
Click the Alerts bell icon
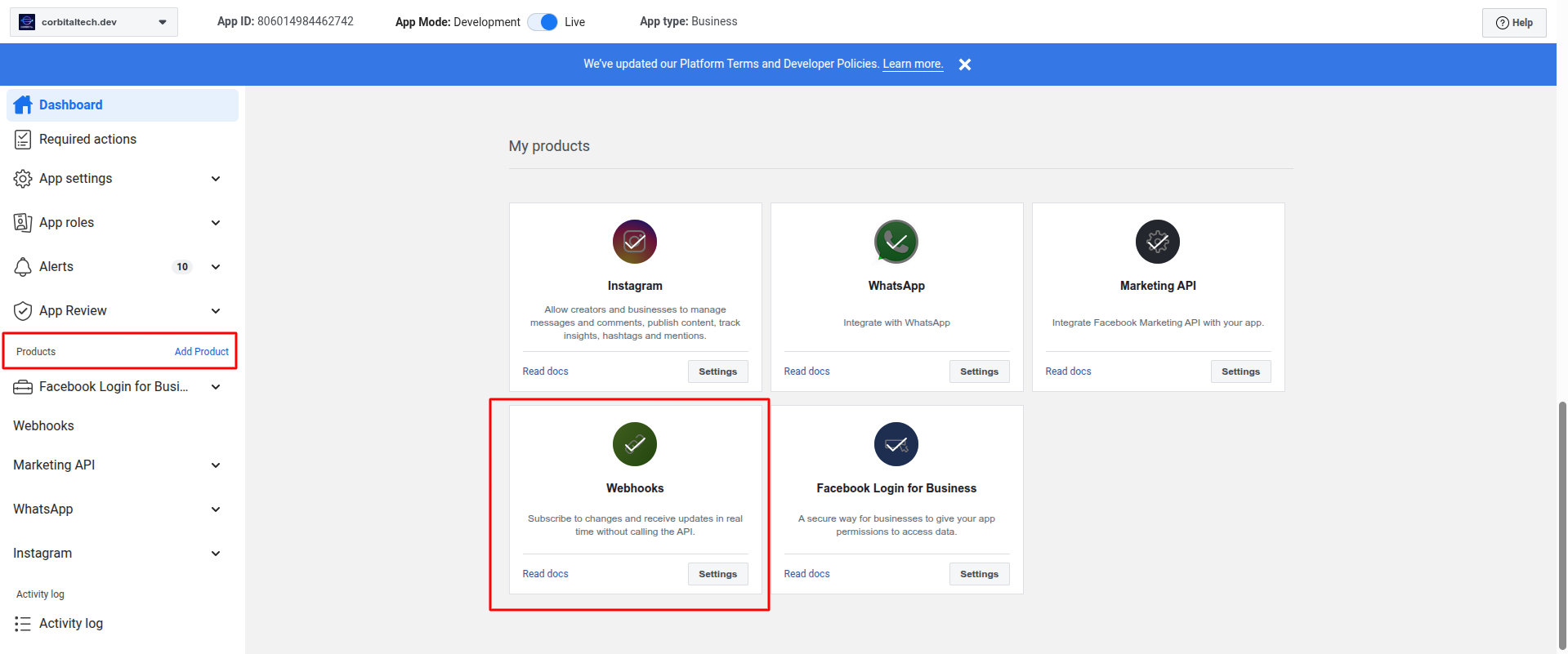23,267
